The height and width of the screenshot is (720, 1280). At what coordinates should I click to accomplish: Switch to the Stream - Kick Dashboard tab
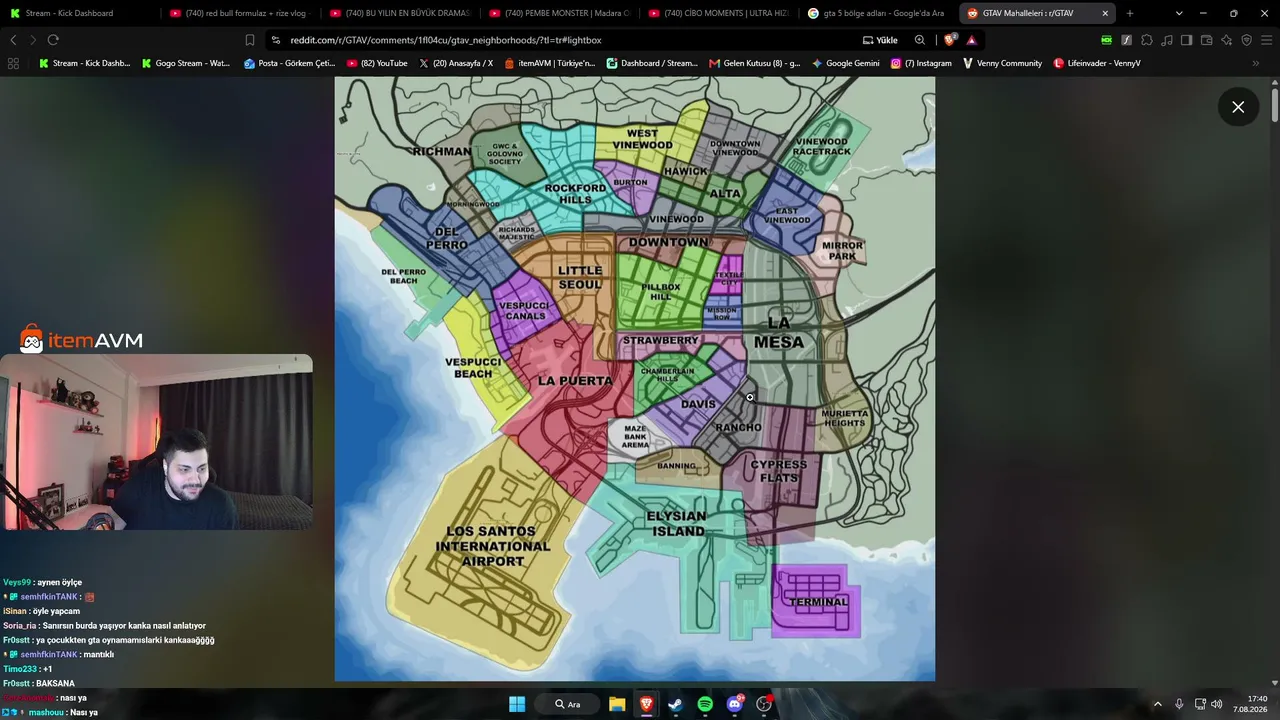(80, 13)
